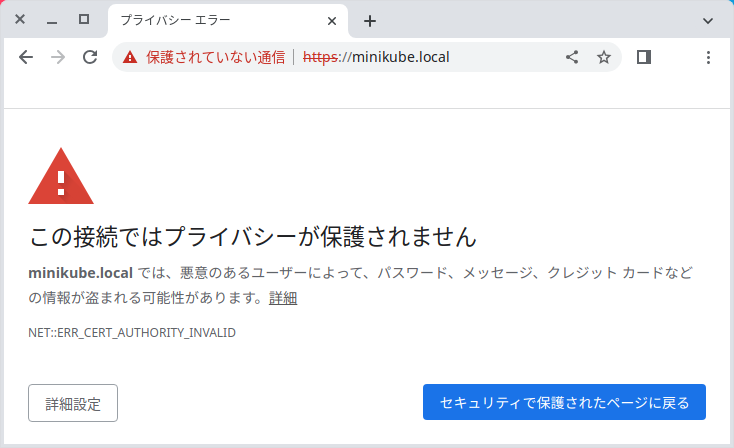
Task: Share this page via the share icon
Action: point(572,57)
